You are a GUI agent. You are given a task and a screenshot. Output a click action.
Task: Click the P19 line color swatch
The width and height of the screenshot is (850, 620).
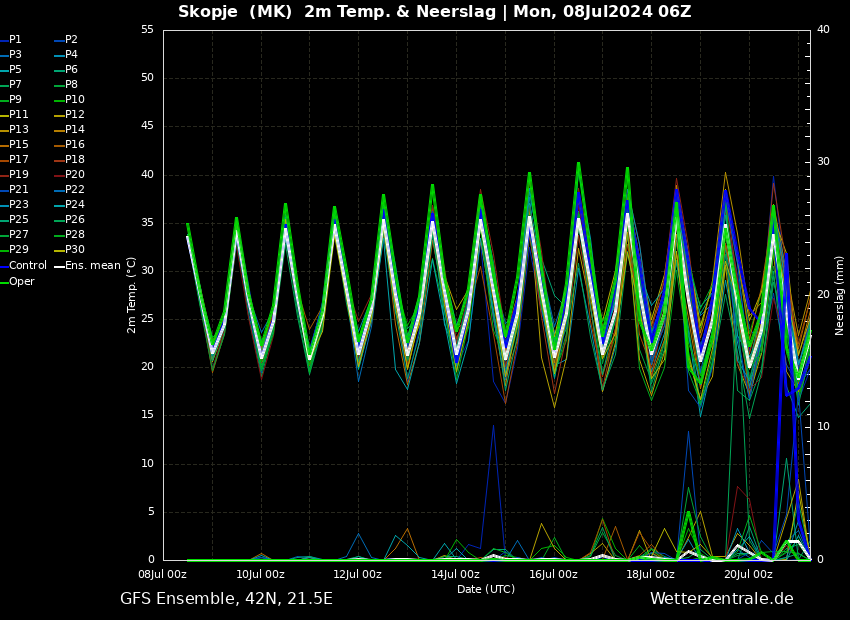click(x=3, y=175)
